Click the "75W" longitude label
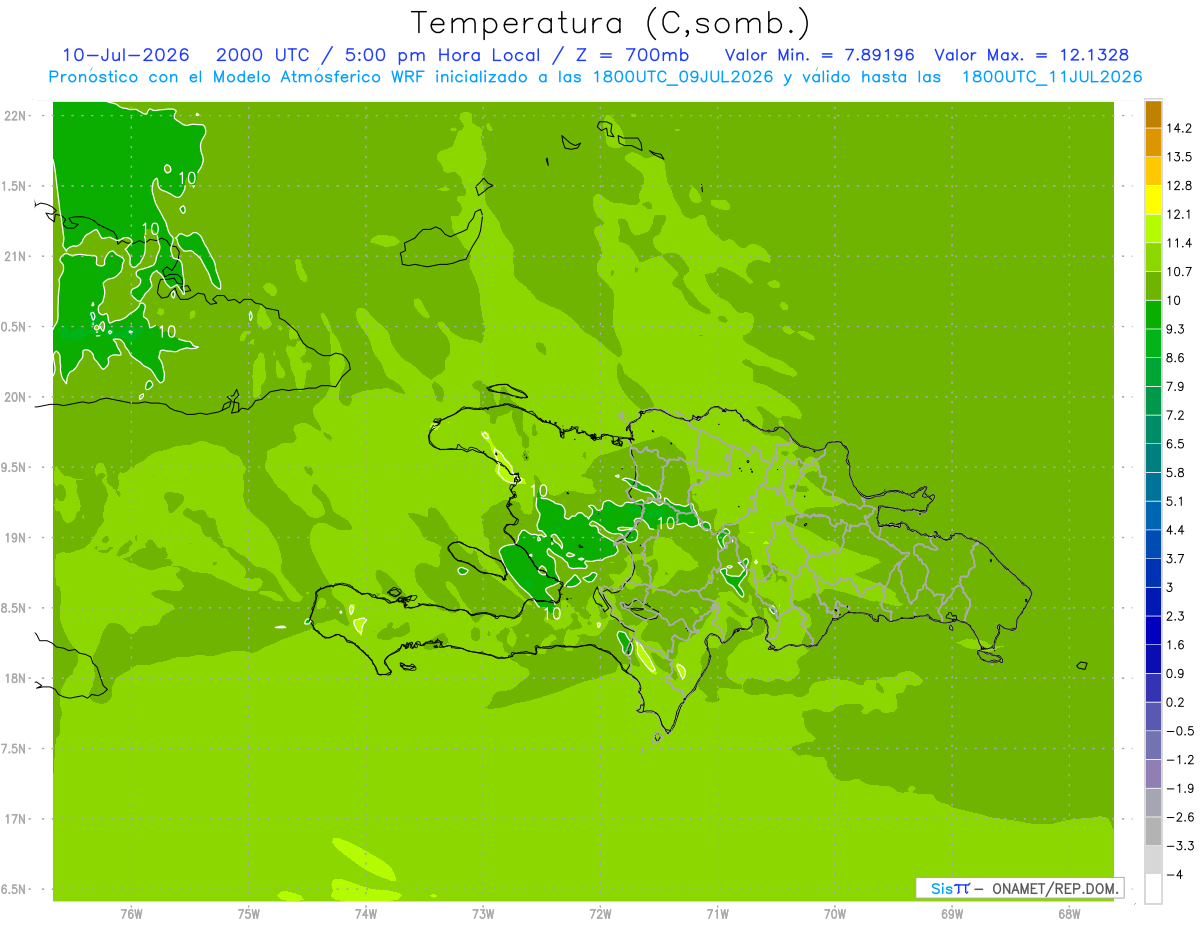 coord(249,913)
